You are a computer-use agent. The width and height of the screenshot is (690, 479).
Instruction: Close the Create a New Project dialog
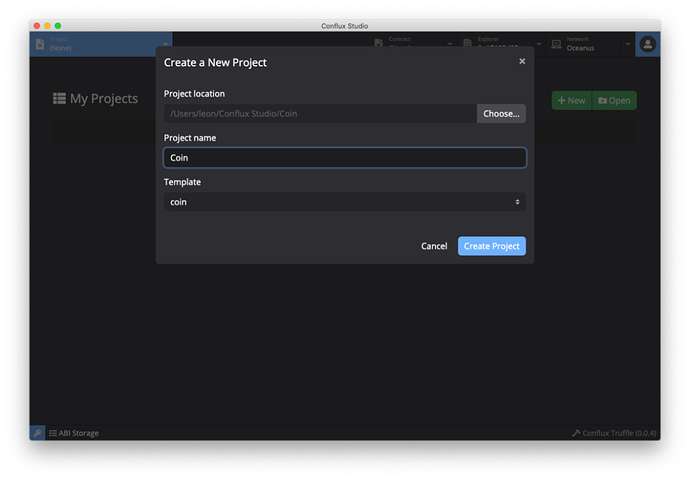tap(522, 62)
